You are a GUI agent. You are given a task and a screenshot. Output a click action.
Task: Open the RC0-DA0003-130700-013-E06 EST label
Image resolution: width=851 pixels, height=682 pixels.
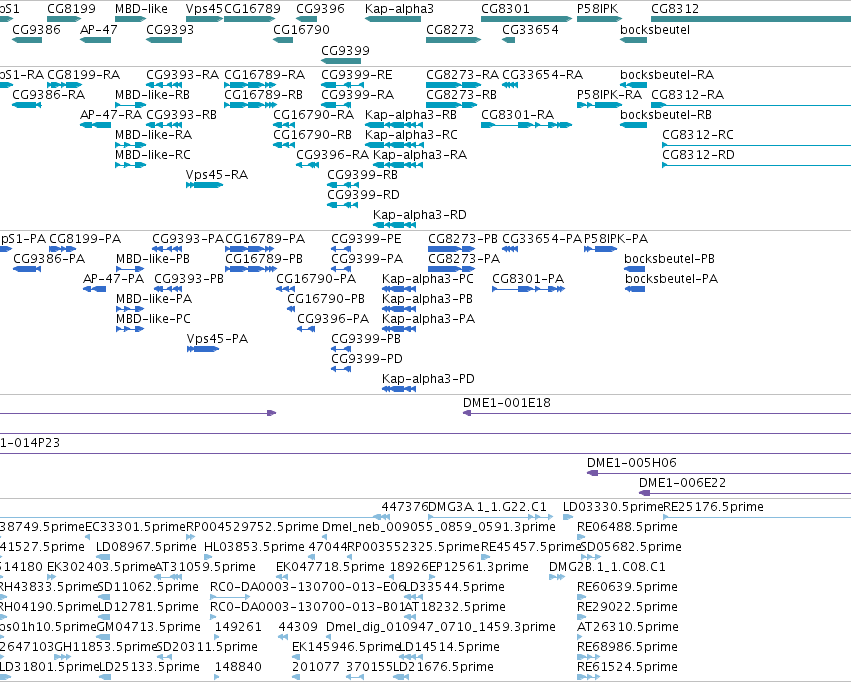click(308, 587)
